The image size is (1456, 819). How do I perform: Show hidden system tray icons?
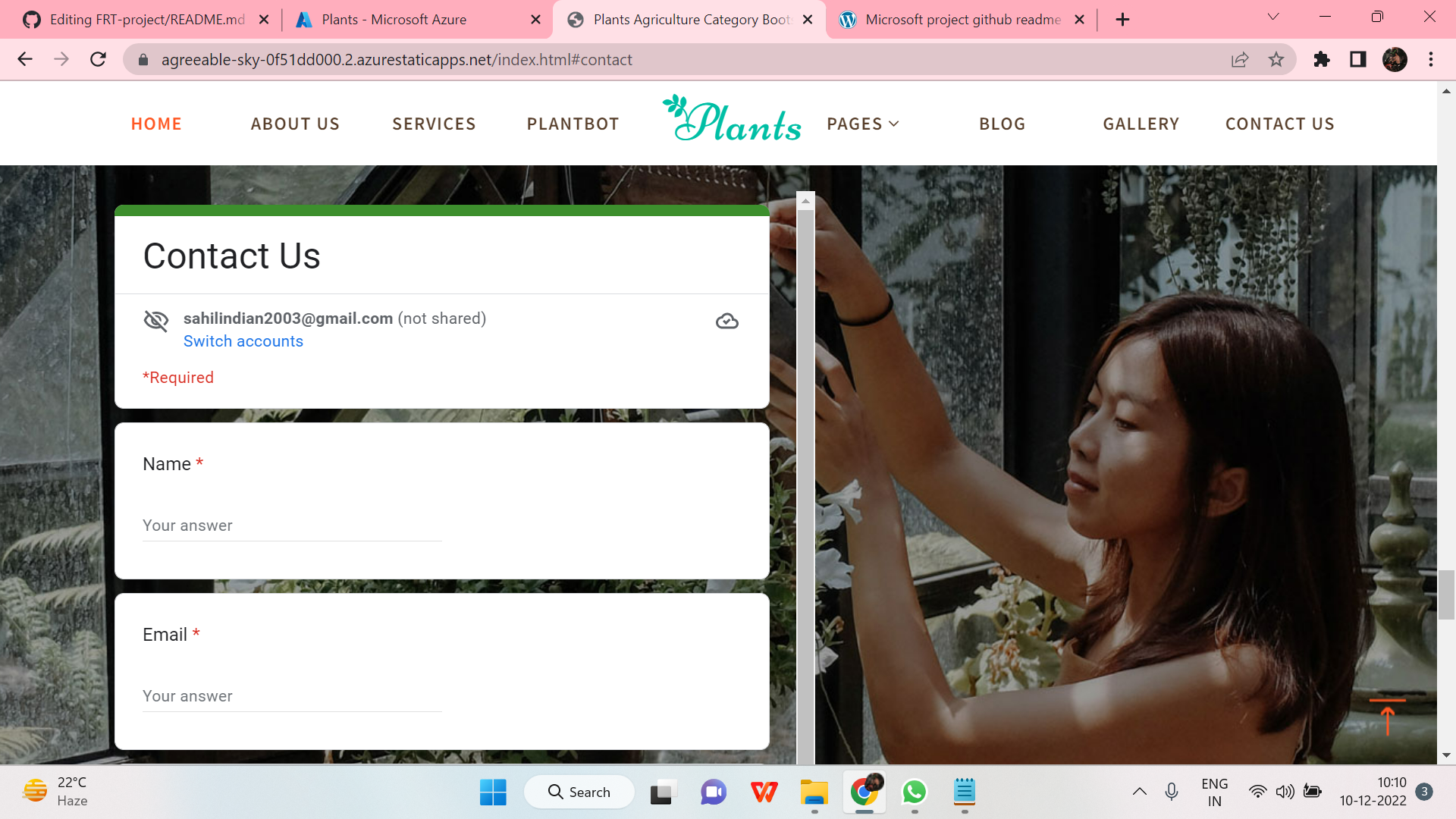[1139, 792]
